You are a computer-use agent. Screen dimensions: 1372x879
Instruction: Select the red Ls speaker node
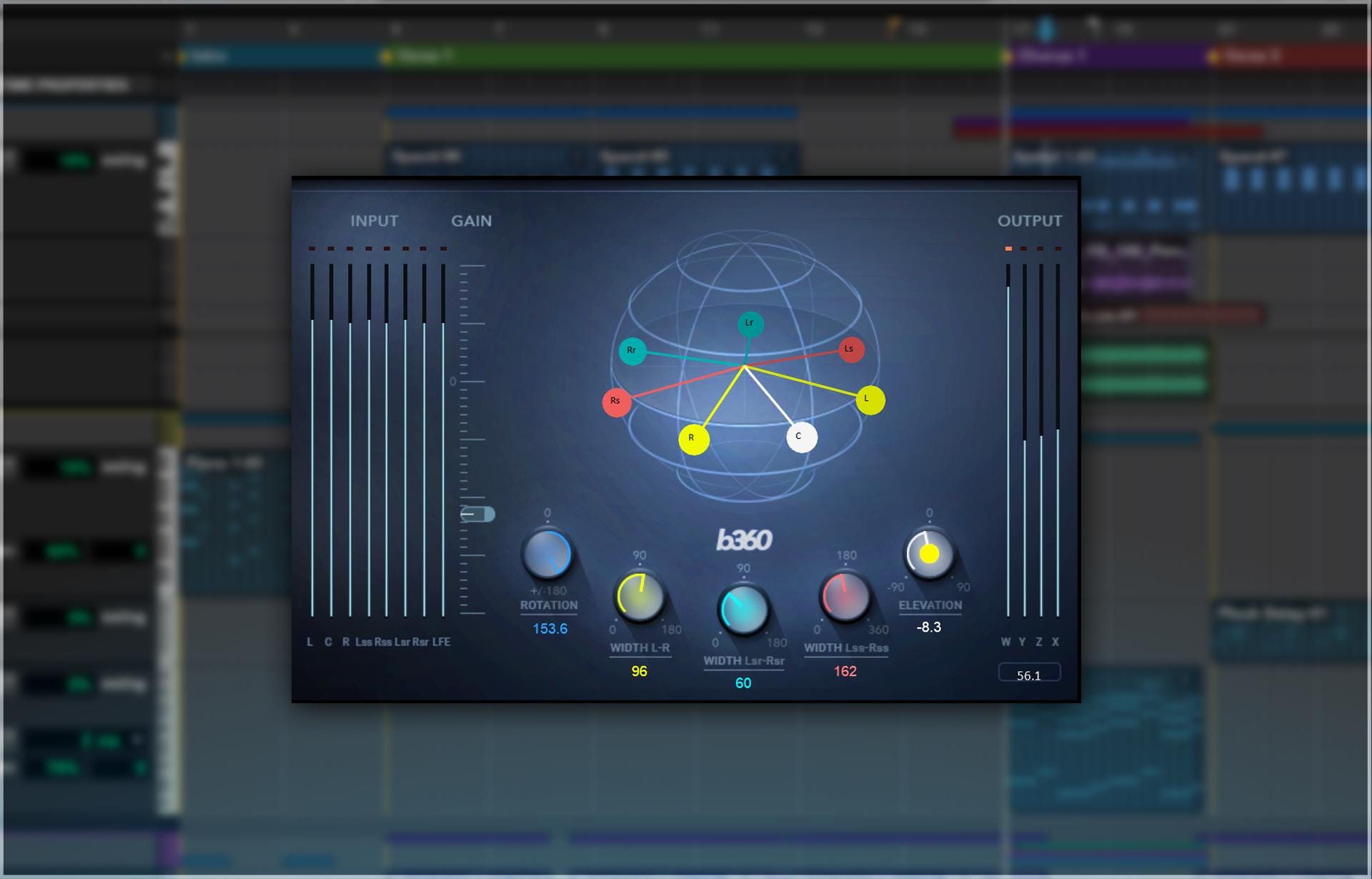pos(850,349)
